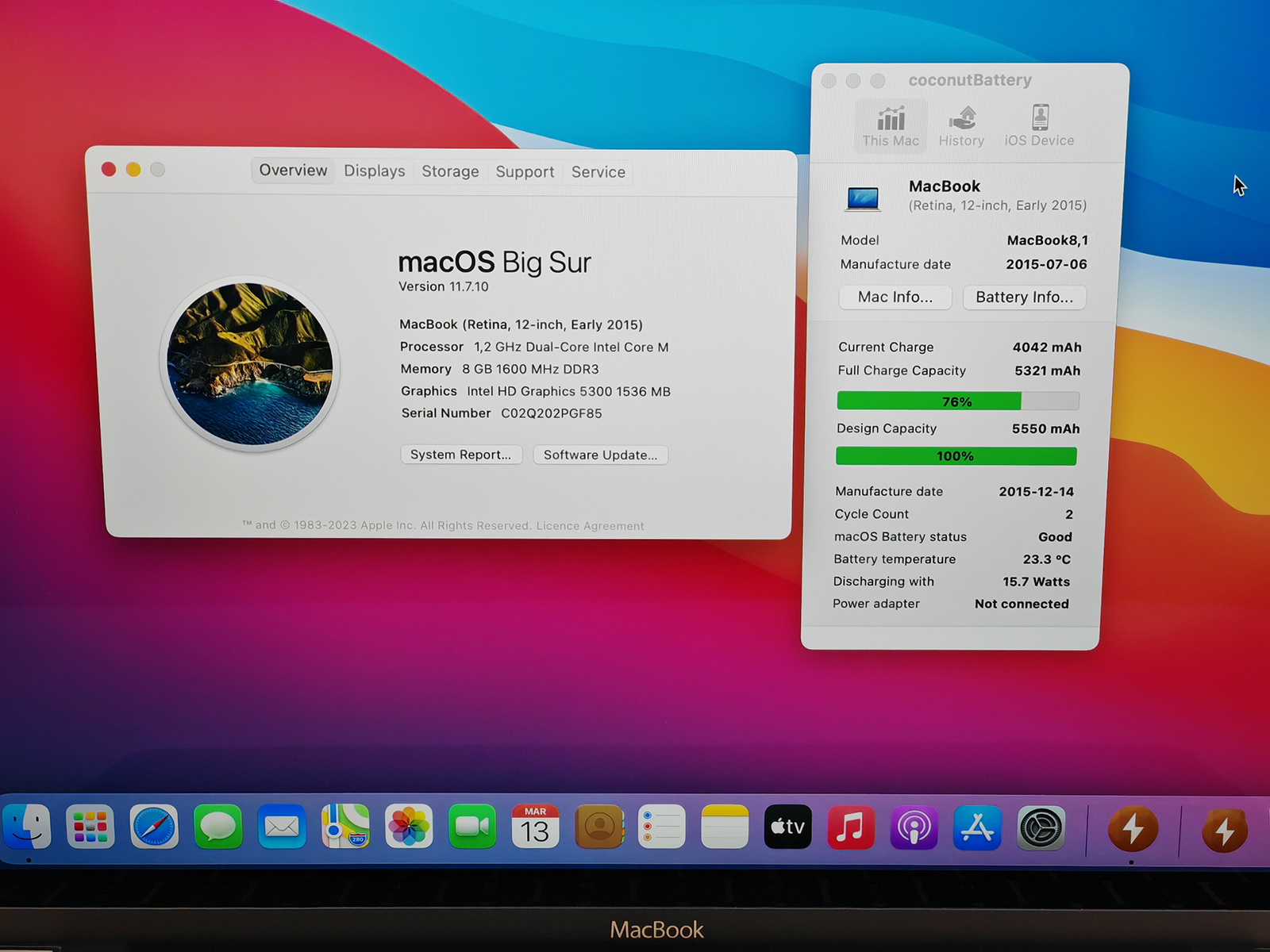Open Podcasts app in the Dock
This screenshot has width=1270, height=952.
point(914,827)
